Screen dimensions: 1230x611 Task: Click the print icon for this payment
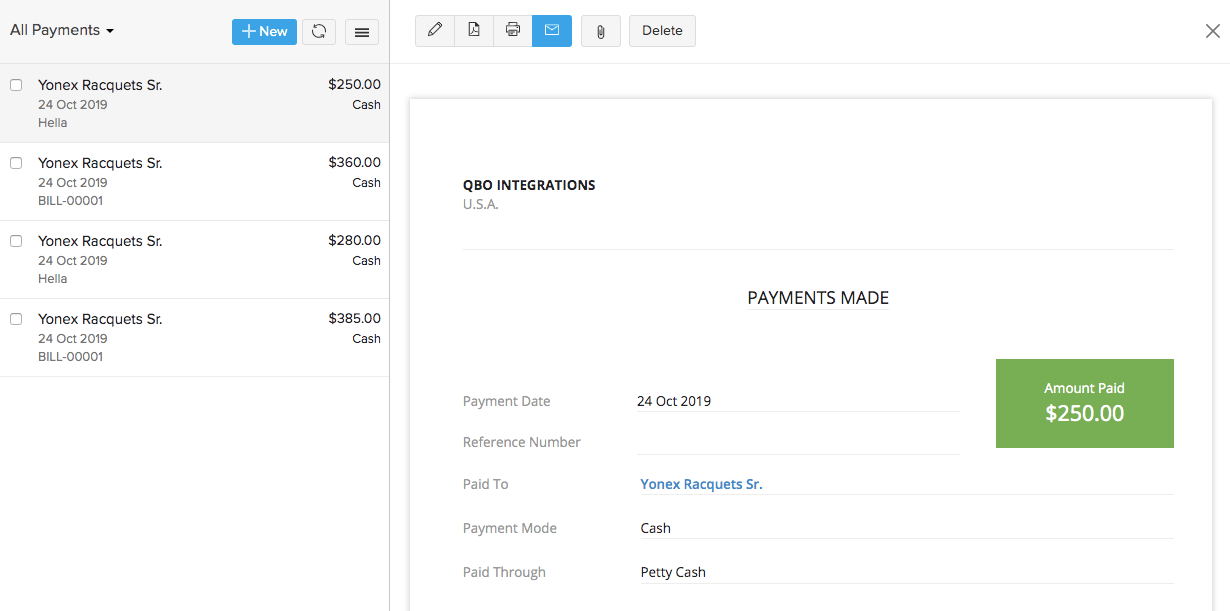[513, 30]
